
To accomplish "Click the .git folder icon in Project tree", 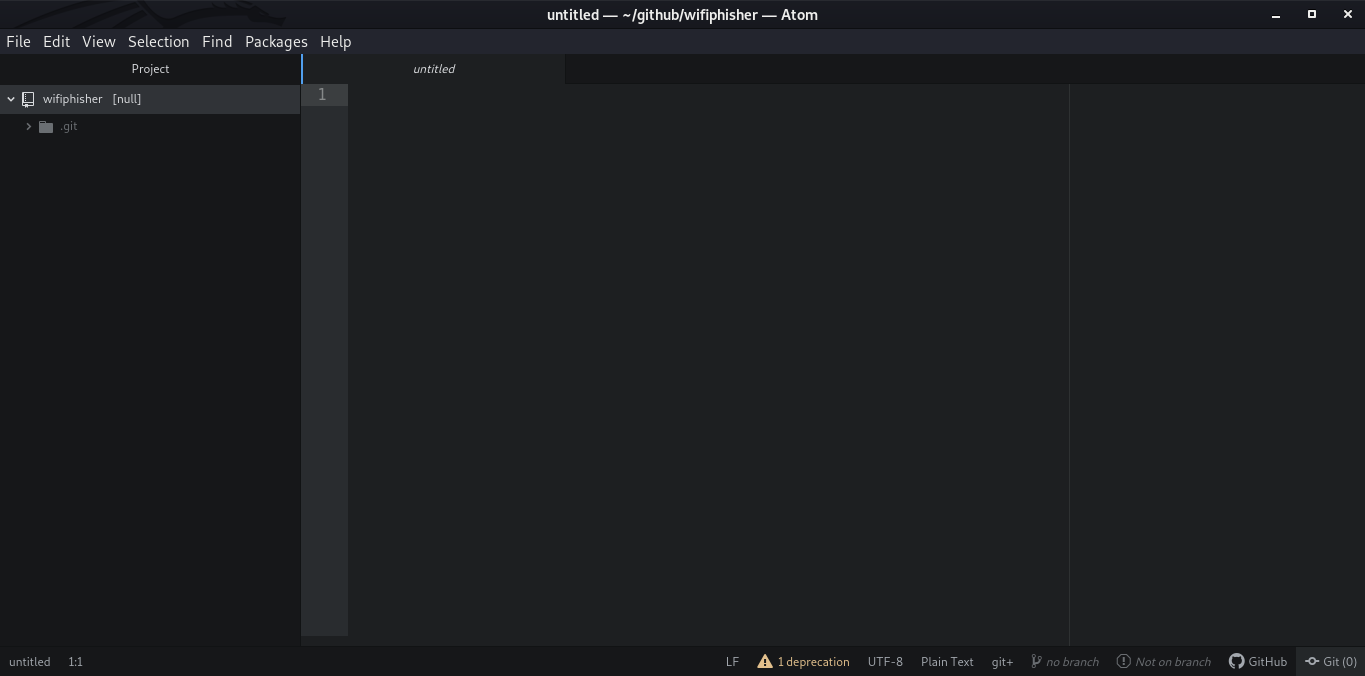I will [x=46, y=126].
